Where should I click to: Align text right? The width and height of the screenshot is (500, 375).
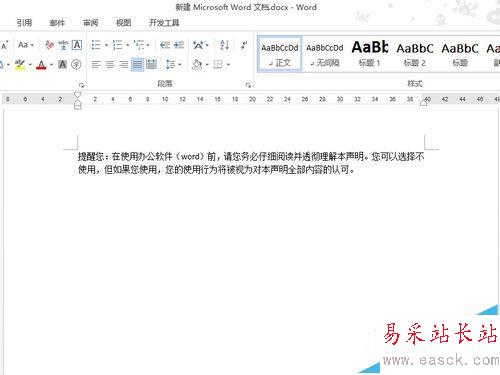[124, 64]
